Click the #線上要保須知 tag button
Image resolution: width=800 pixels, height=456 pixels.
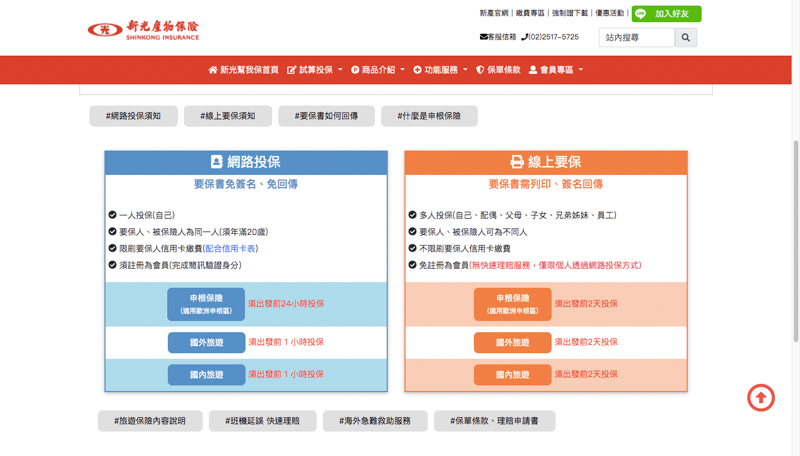click(228, 116)
